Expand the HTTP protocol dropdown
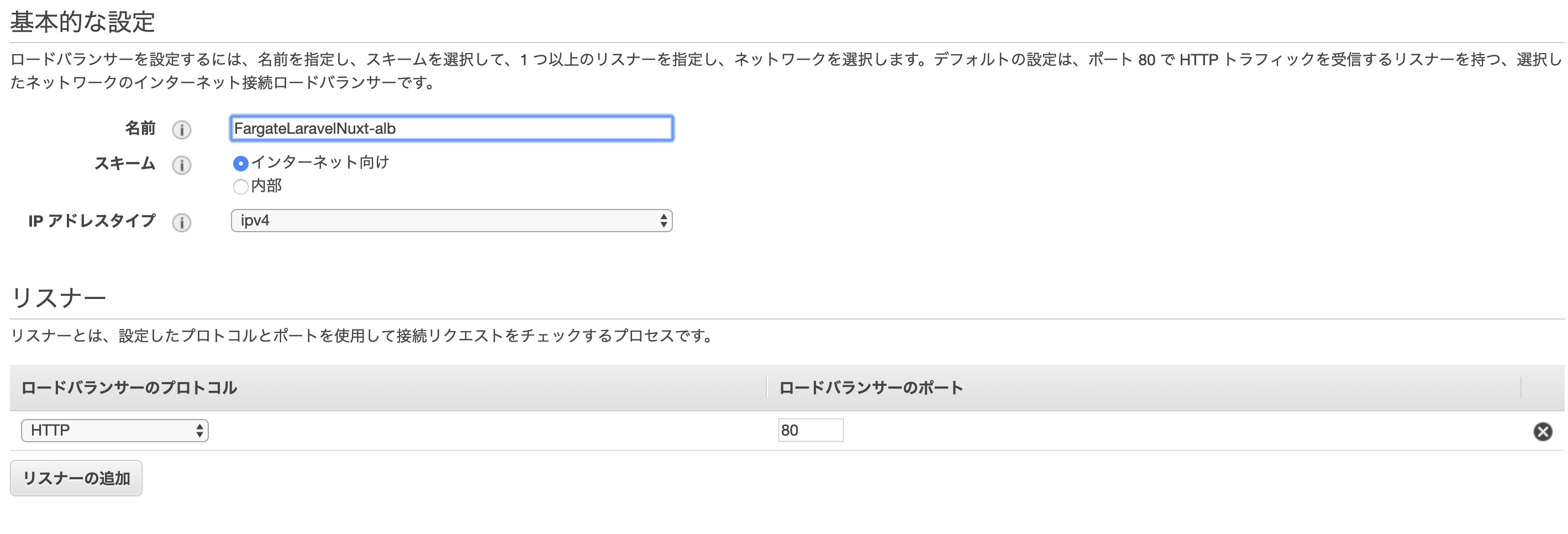The image size is (1568, 534). point(114,431)
